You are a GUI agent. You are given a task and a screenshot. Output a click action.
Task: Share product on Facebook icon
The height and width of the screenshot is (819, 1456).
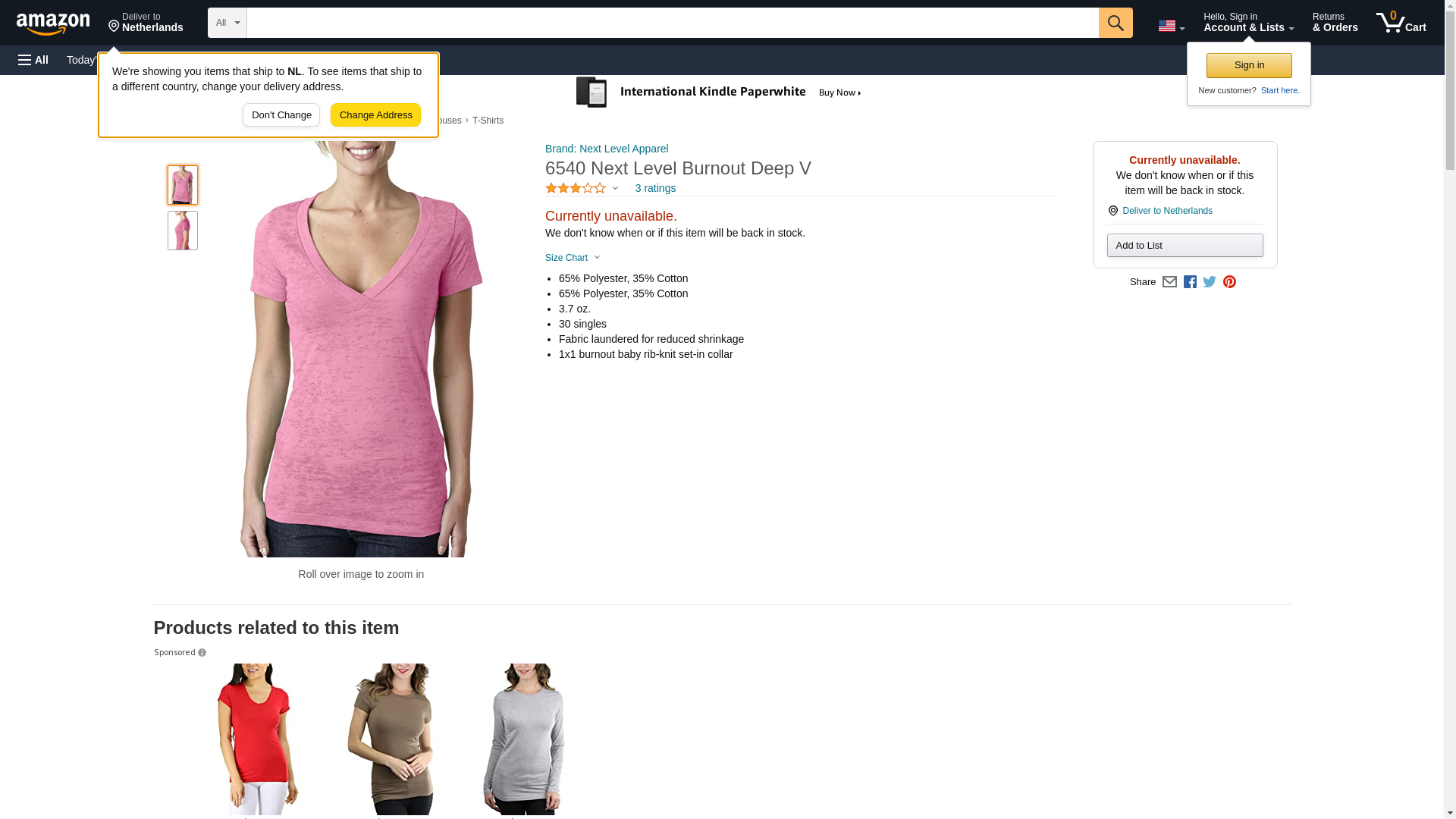click(x=1190, y=282)
